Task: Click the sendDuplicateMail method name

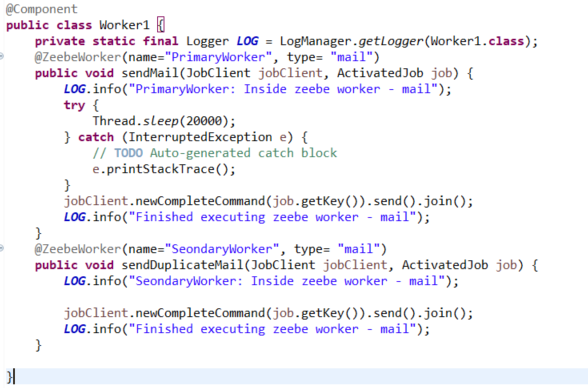Action: [x=182, y=265]
